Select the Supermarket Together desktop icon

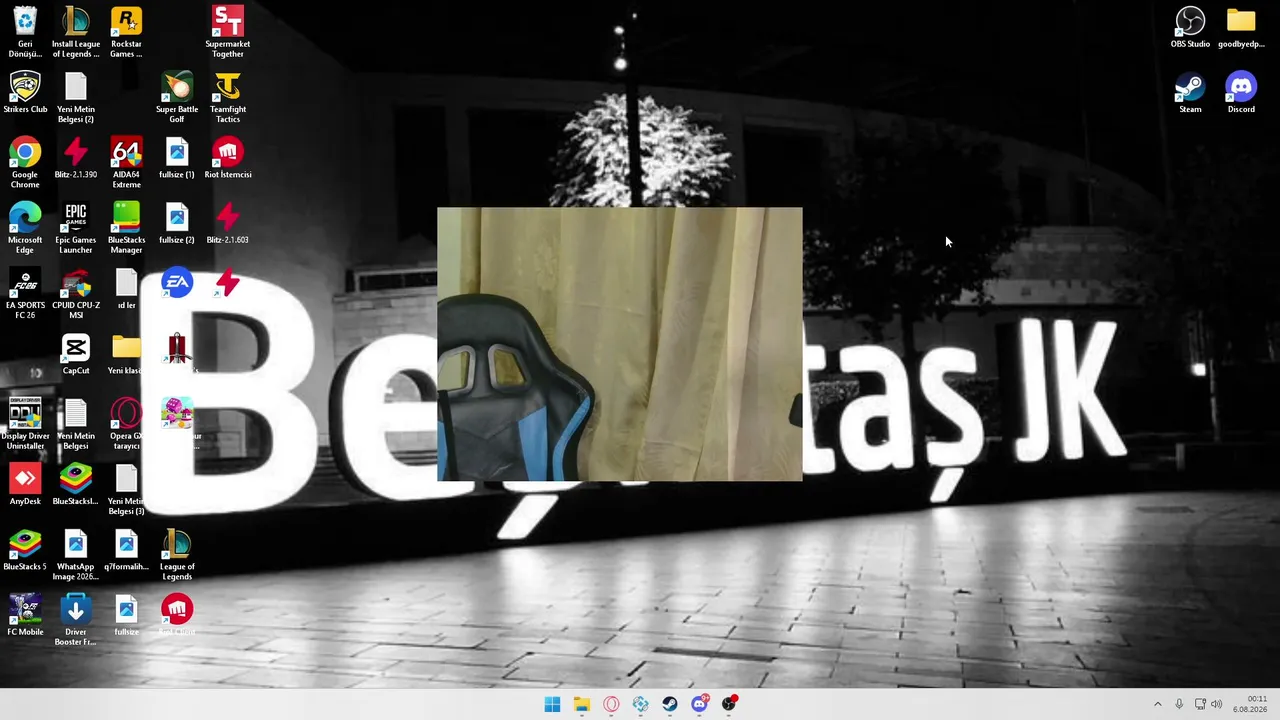[x=228, y=32]
